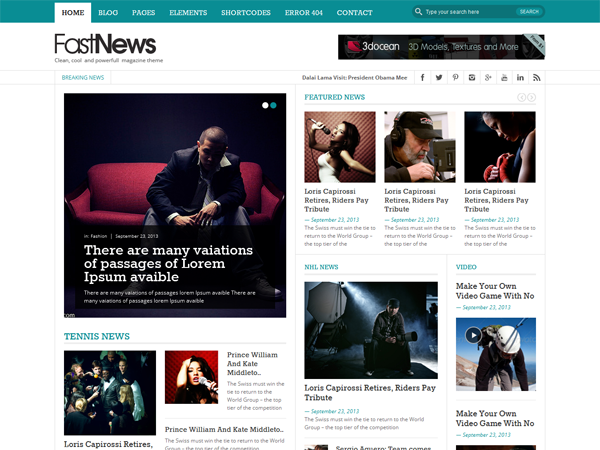
Task: Open the Facebook social icon
Action: pyautogui.click(x=422, y=78)
